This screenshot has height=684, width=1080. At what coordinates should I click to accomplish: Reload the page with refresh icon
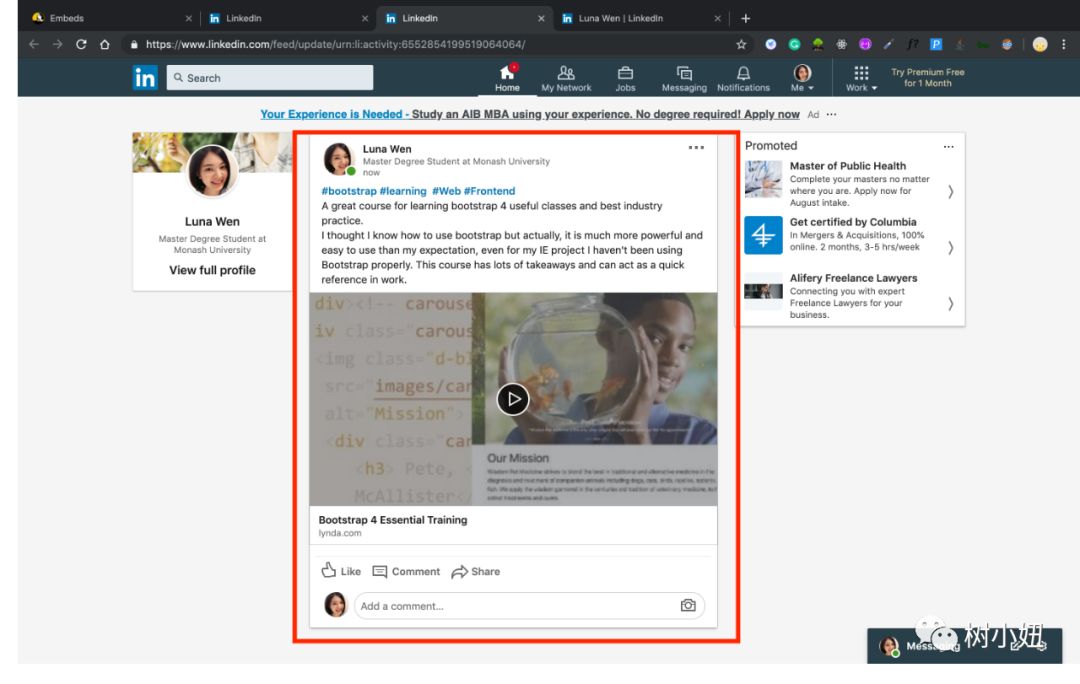point(81,44)
